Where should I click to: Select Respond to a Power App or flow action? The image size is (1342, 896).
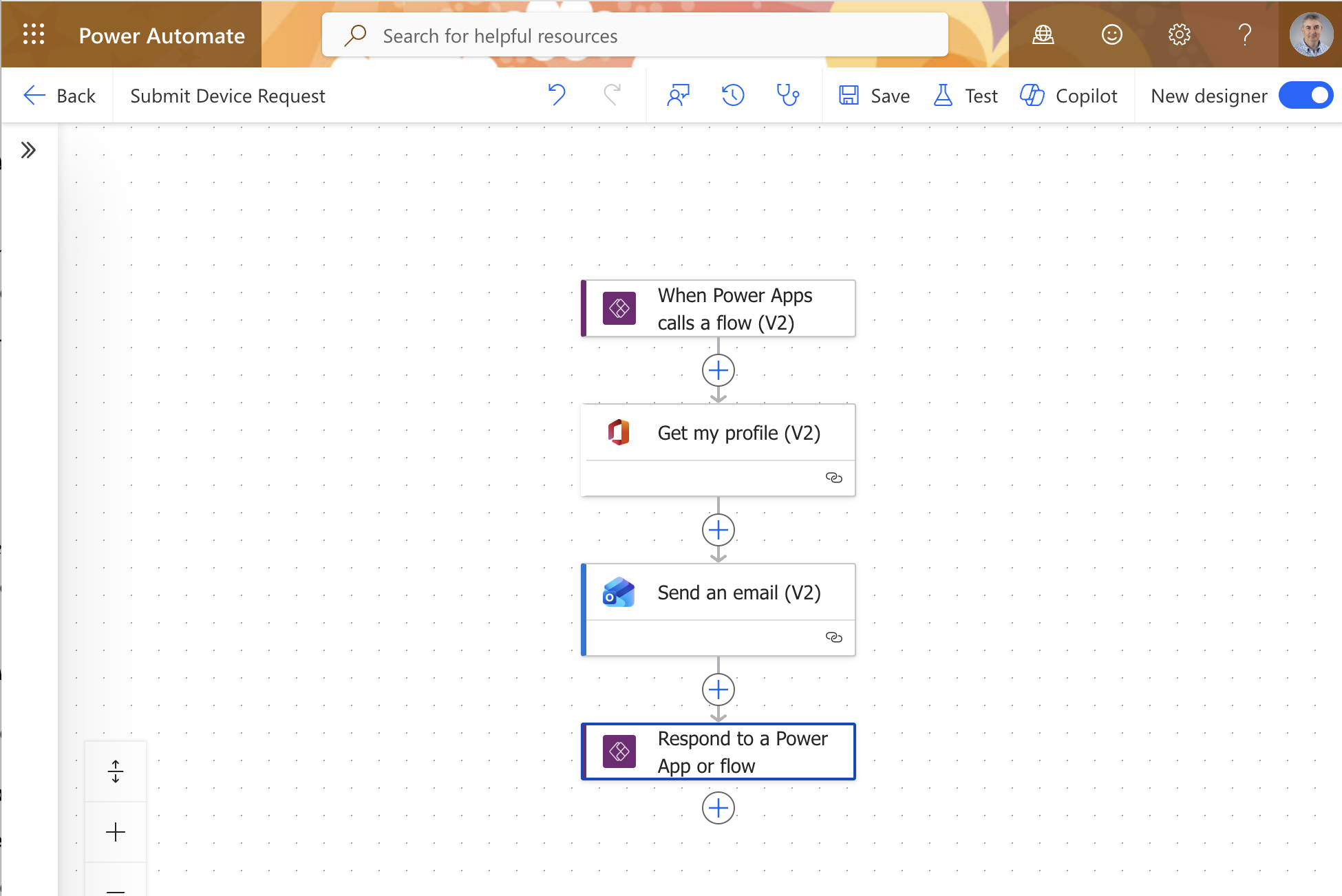718,751
